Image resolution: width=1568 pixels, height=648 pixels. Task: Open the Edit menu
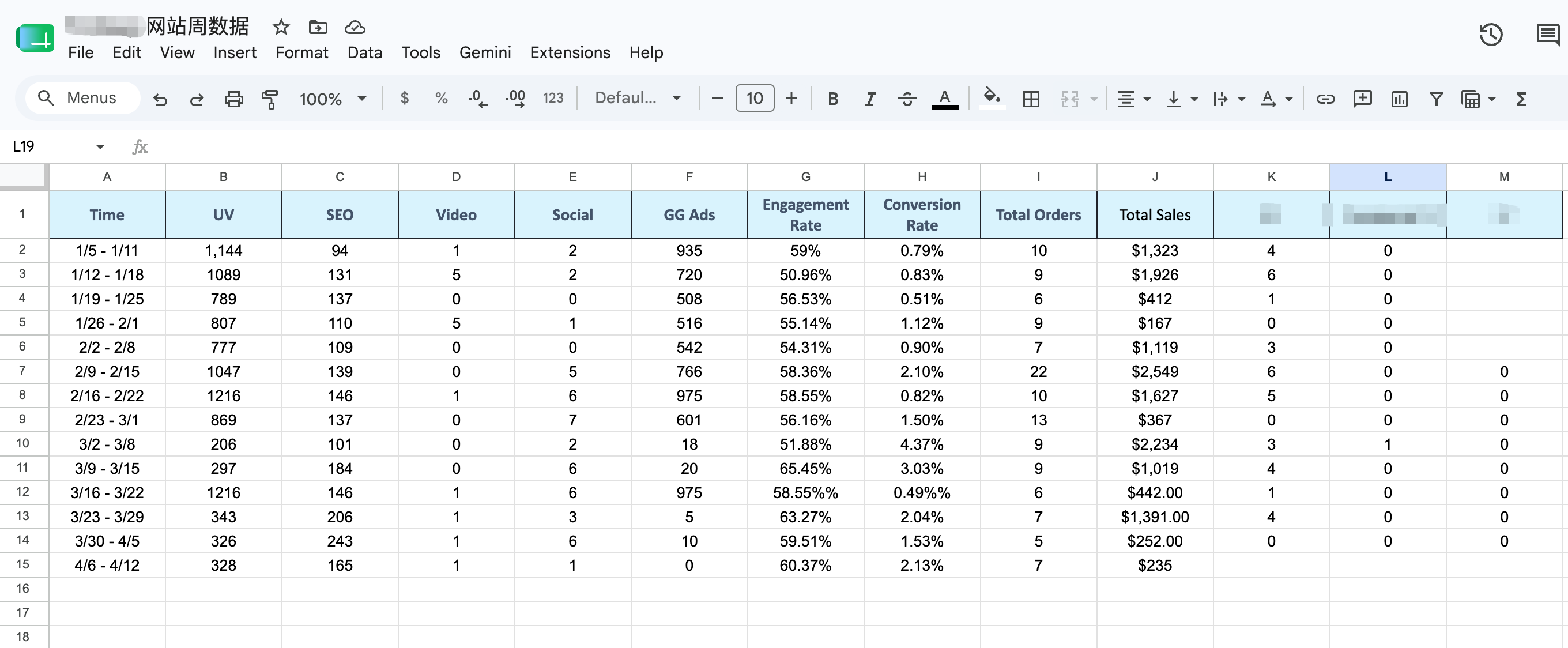(127, 53)
